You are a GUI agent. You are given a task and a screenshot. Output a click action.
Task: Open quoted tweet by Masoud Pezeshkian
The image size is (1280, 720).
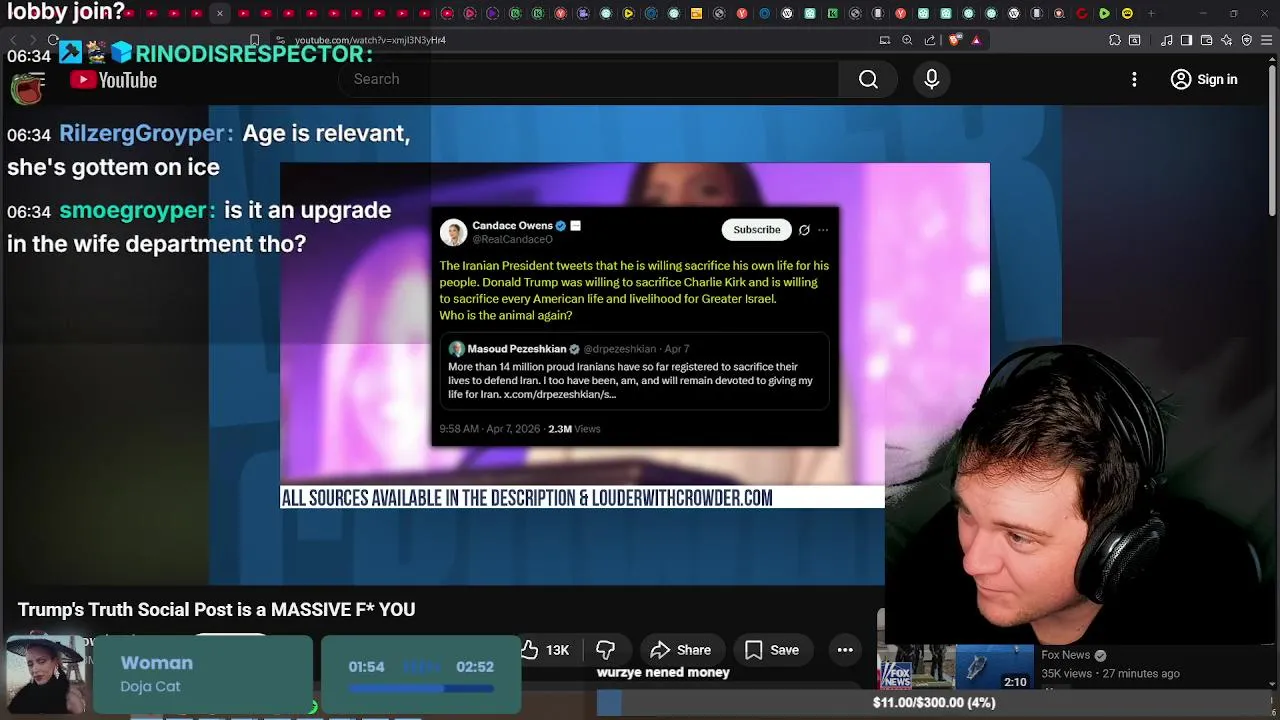pos(634,372)
